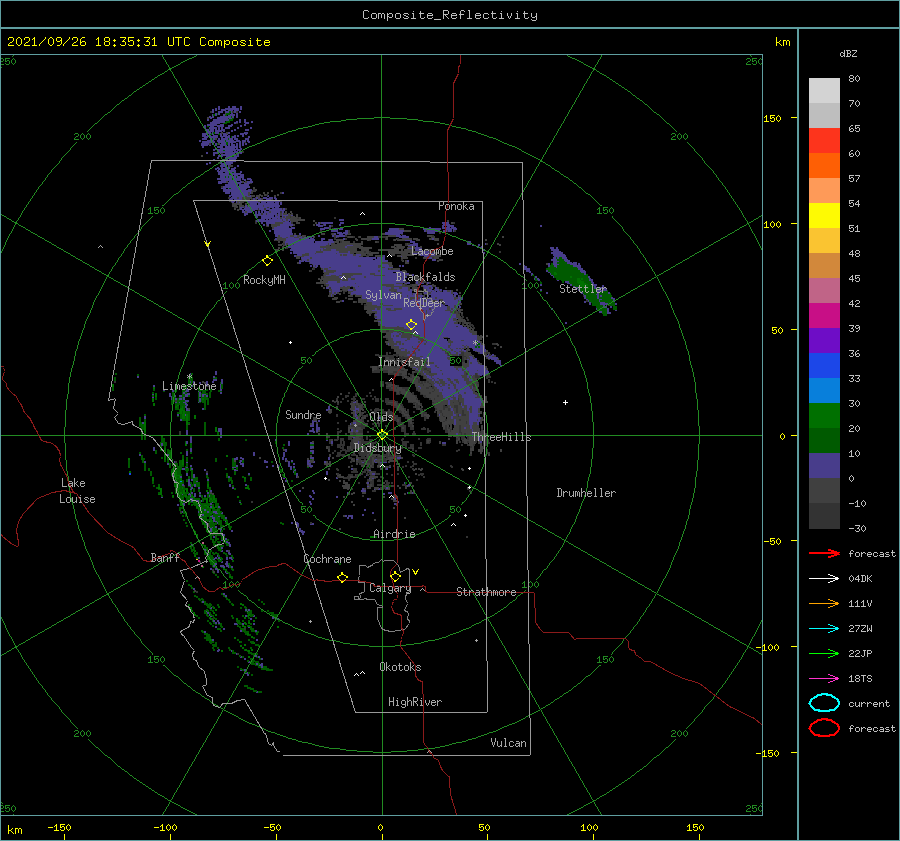Select the Calgary city label

[x=390, y=588]
